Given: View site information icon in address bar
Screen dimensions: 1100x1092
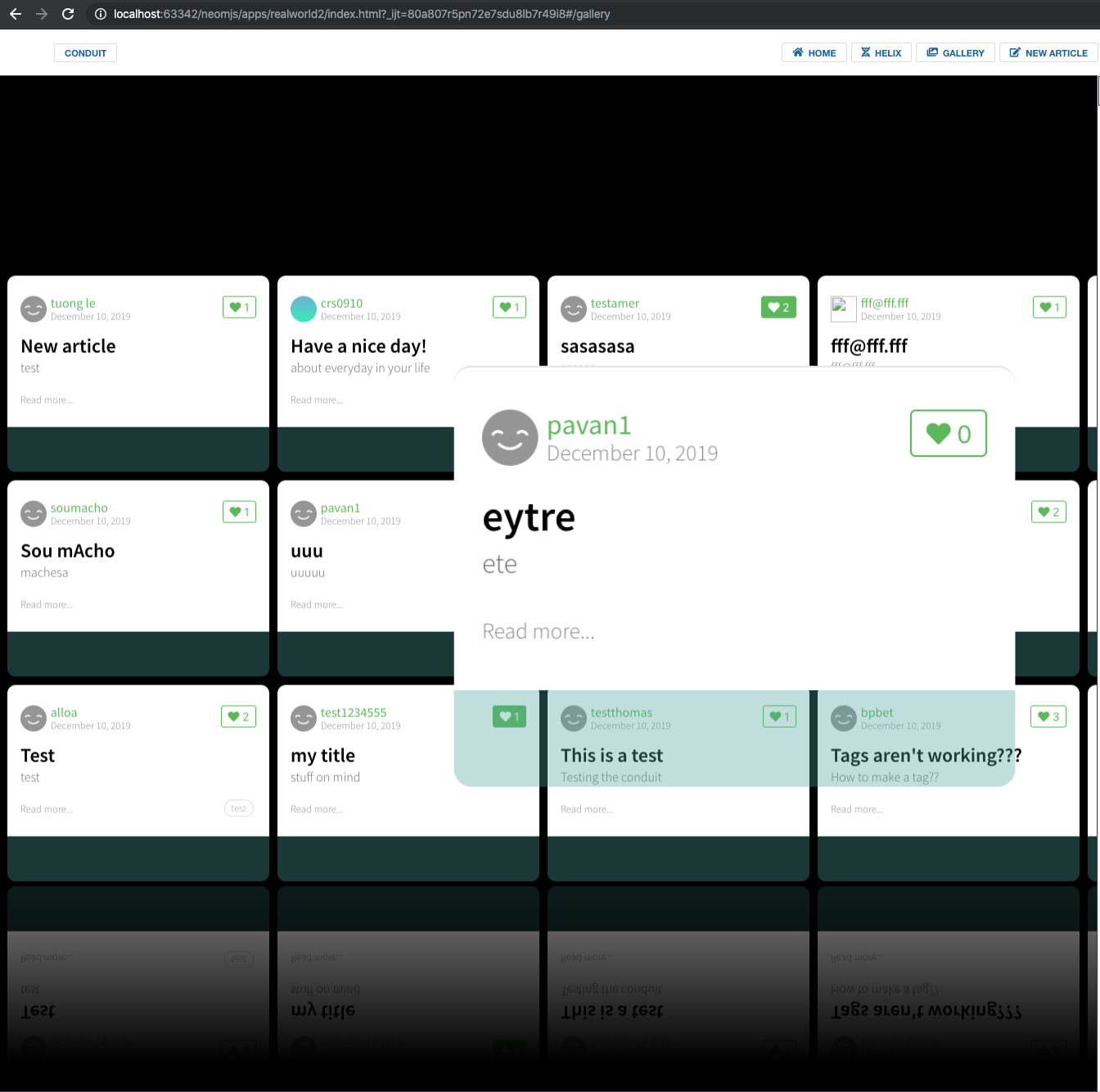Looking at the screenshot, I should [101, 14].
